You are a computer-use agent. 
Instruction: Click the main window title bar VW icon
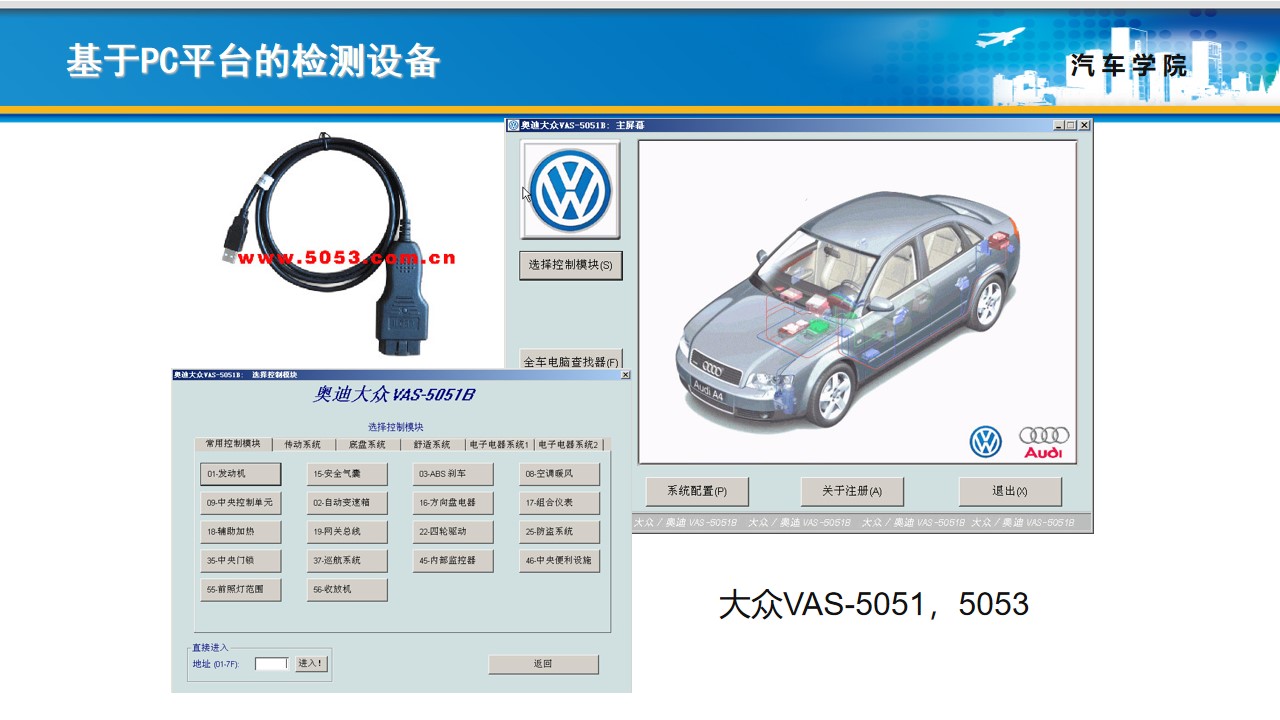click(514, 125)
